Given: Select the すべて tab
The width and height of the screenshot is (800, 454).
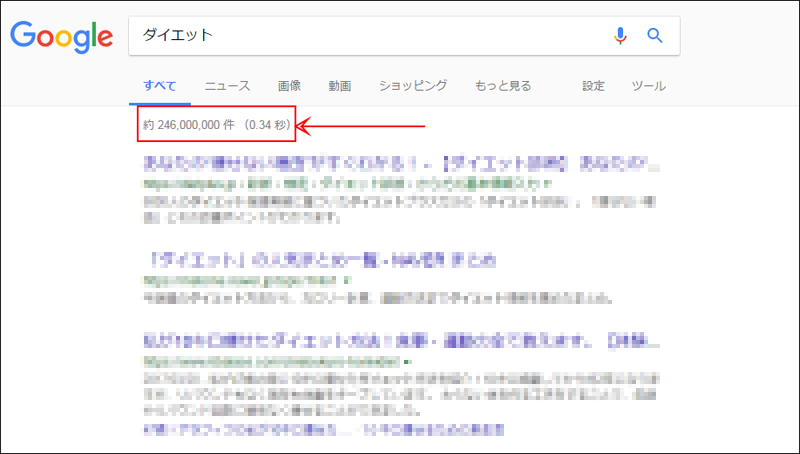Looking at the screenshot, I should click(x=160, y=86).
